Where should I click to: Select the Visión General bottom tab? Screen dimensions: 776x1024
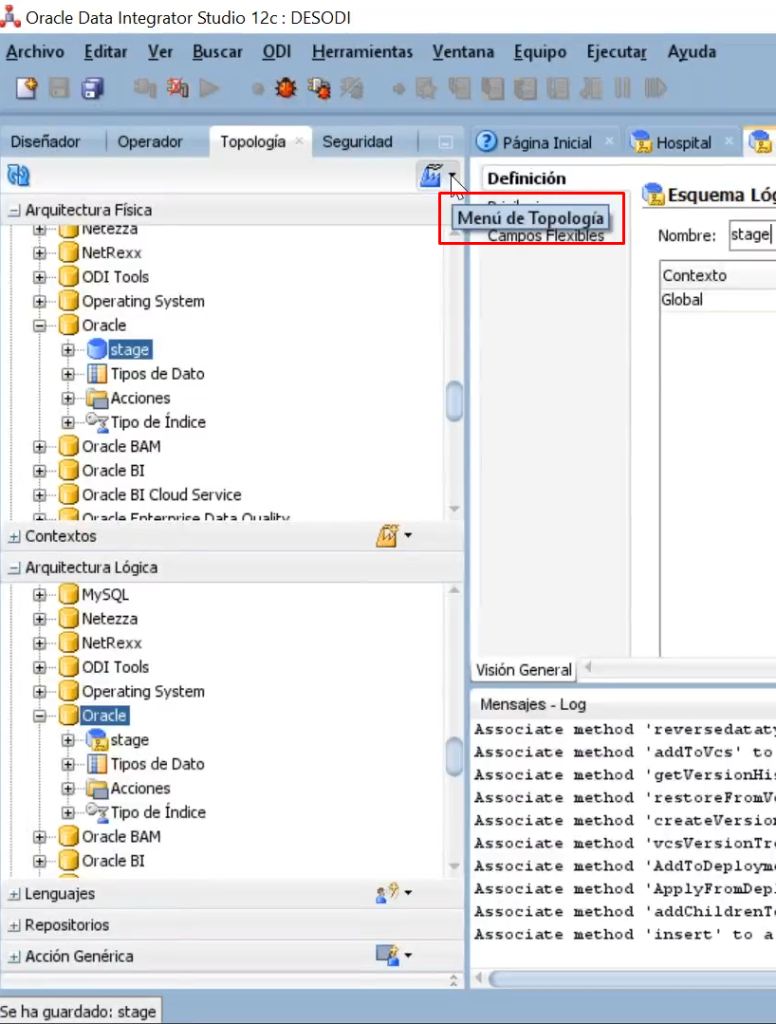pos(524,670)
